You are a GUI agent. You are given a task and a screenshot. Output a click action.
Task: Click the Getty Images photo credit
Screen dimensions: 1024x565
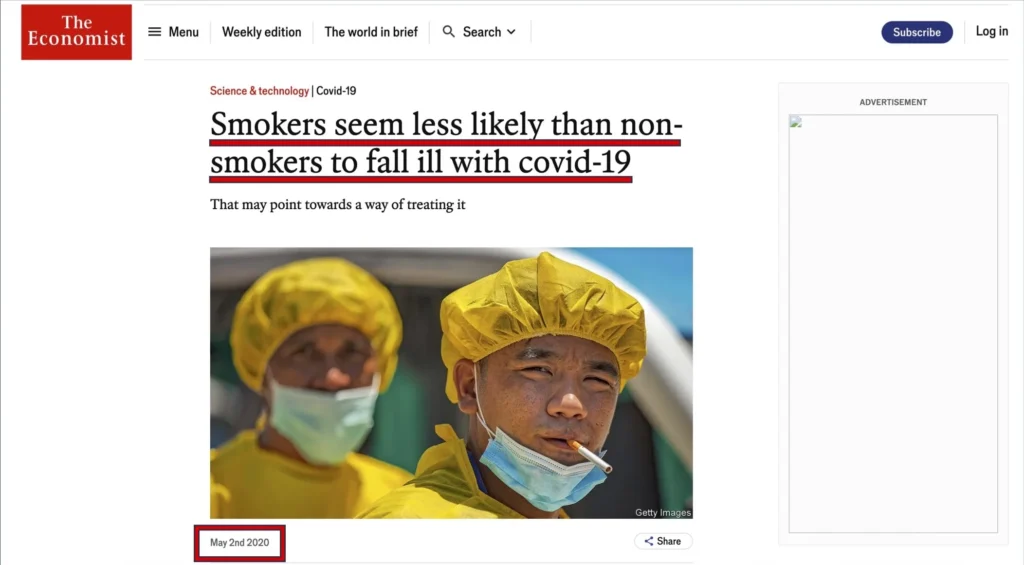click(x=662, y=512)
